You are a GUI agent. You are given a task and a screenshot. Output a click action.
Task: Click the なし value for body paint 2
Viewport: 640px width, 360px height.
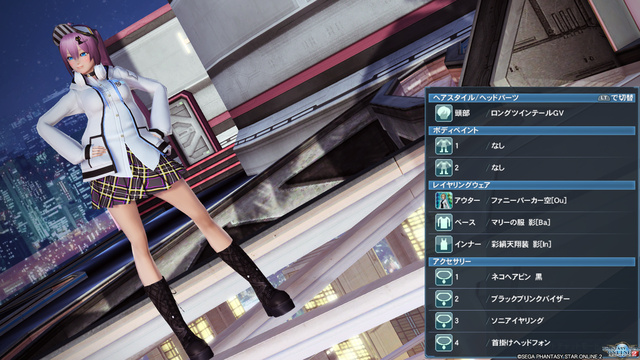click(498, 168)
